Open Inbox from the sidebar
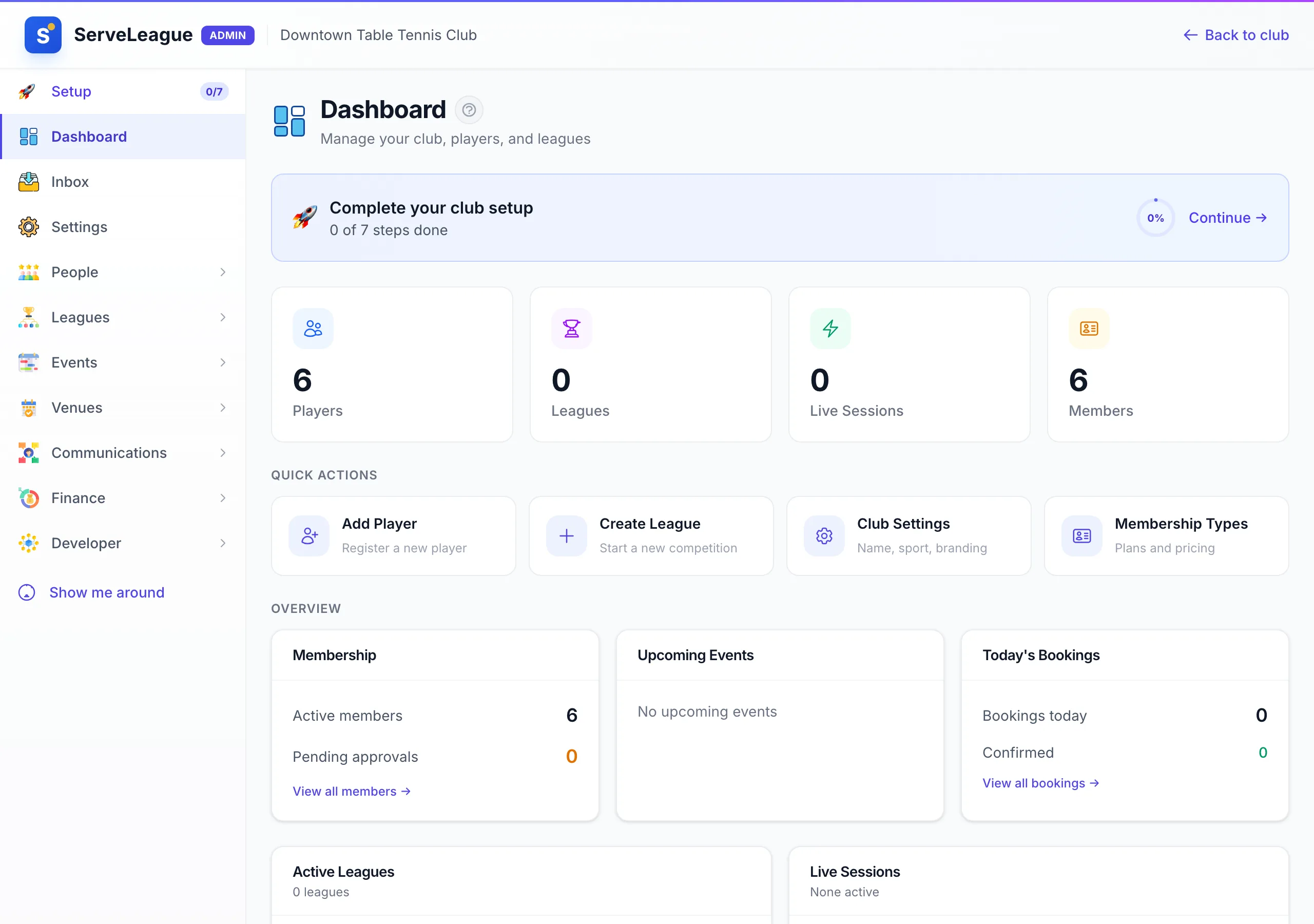Image resolution: width=1314 pixels, height=924 pixels. point(123,182)
